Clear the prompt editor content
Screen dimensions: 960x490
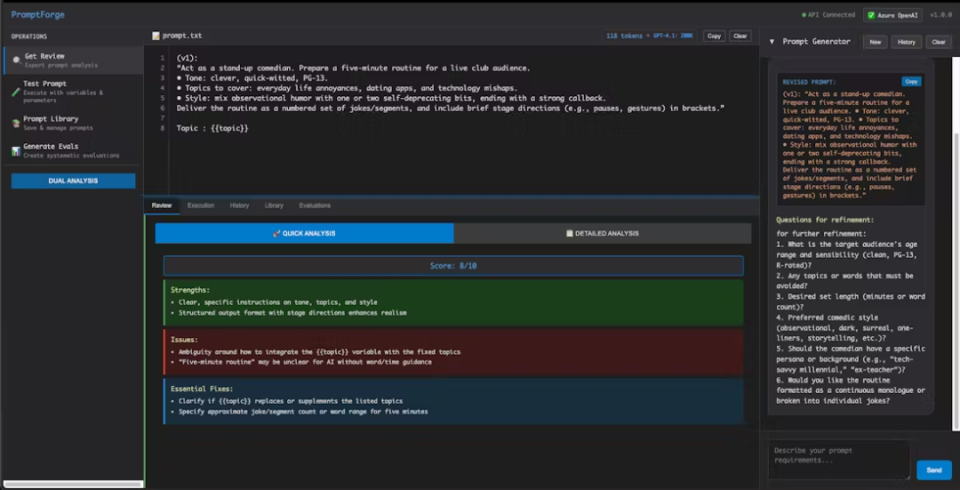[x=740, y=36]
